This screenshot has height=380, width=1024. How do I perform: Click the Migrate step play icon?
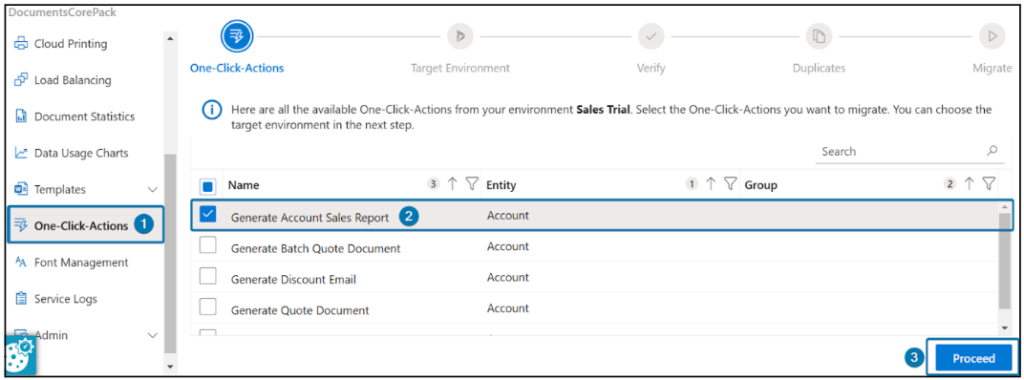click(x=992, y=37)
